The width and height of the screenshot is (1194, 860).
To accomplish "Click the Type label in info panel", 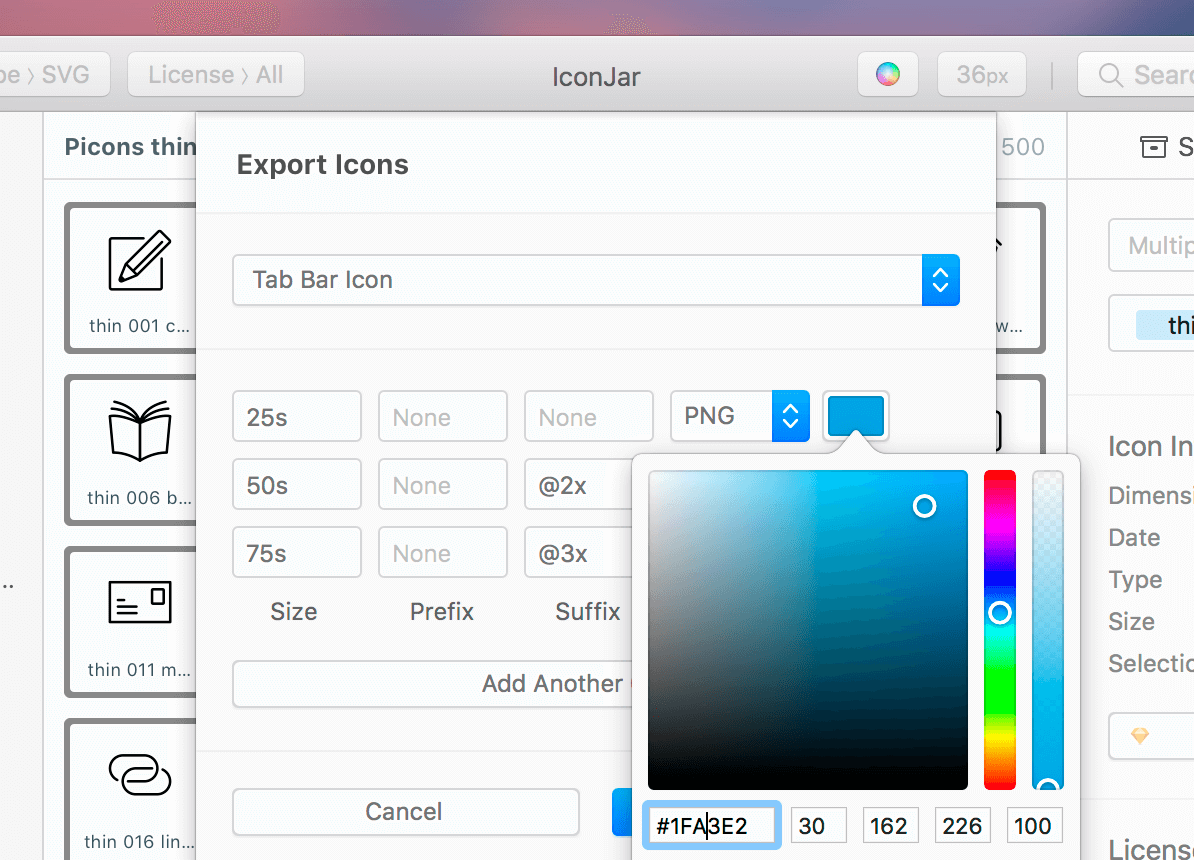I will click(1135, 580).
